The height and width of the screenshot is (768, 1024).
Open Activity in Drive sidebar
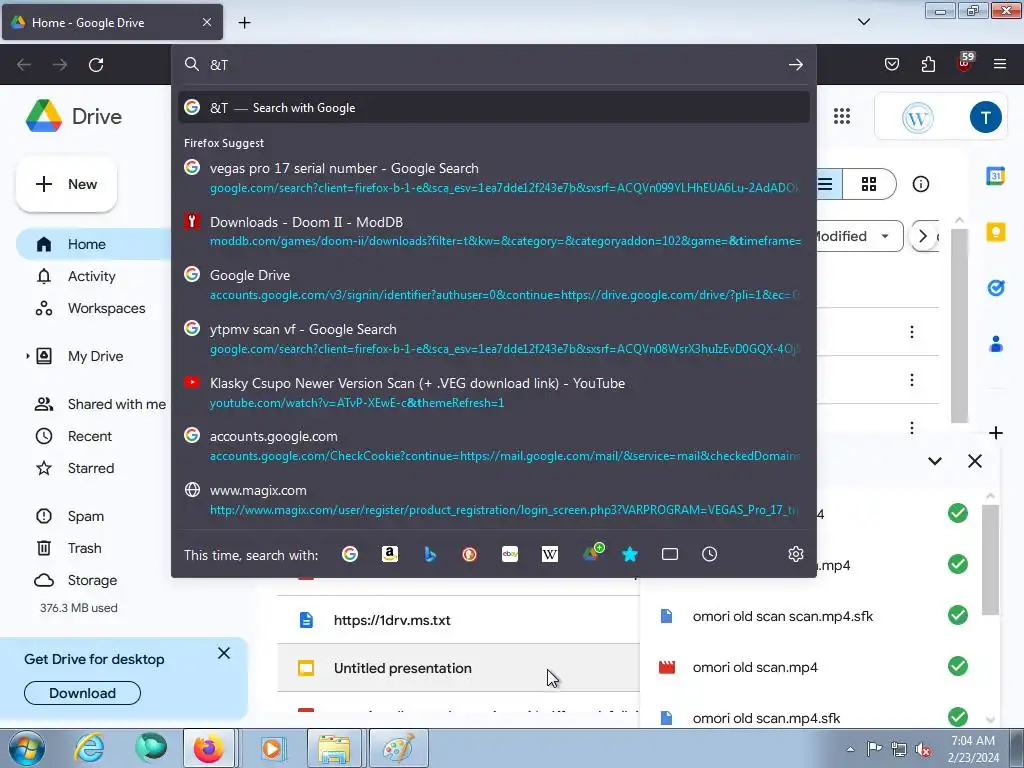[91, 276]
